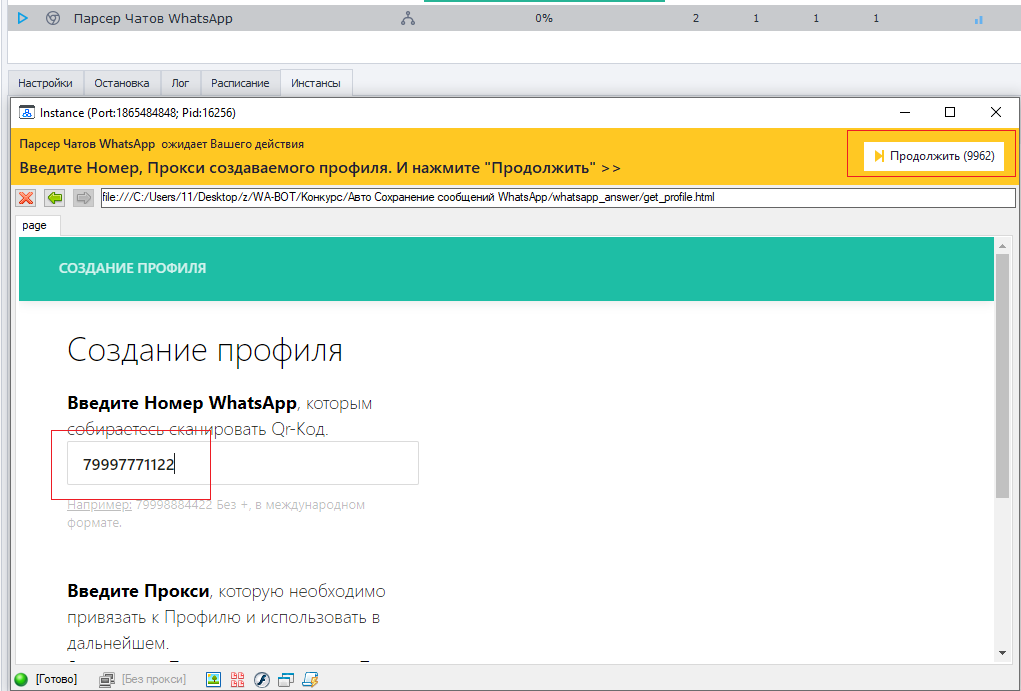This screenshot has width=1021, height=691.
Task: Open the Лог tab
Action: (180, 83)
